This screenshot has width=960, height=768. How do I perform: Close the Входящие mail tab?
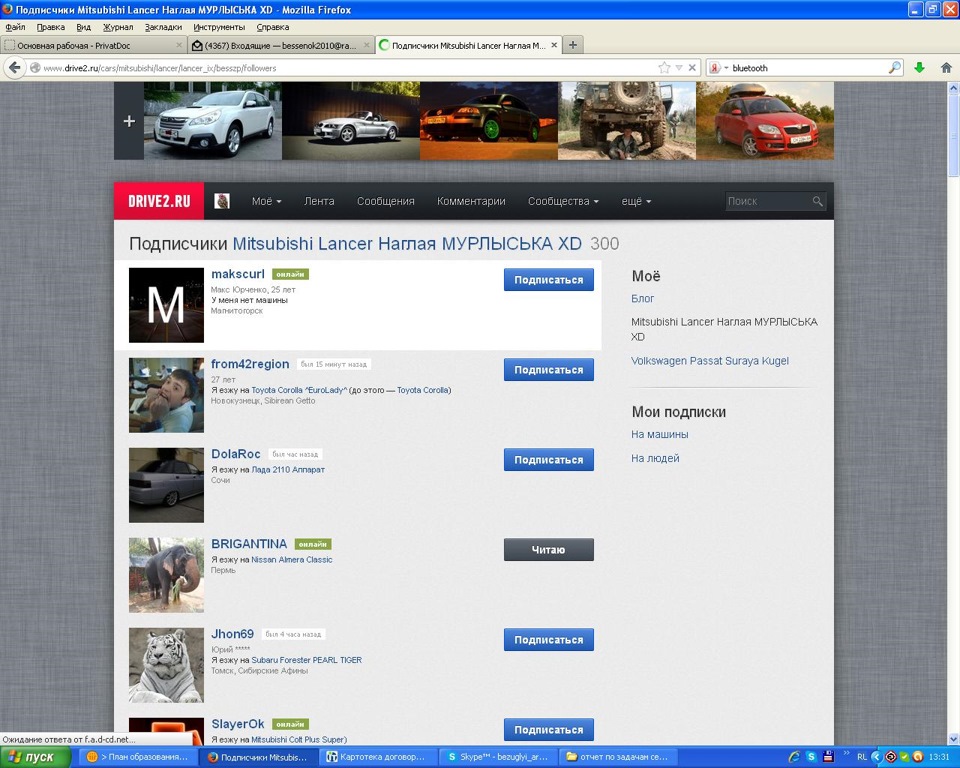[367, 45]
